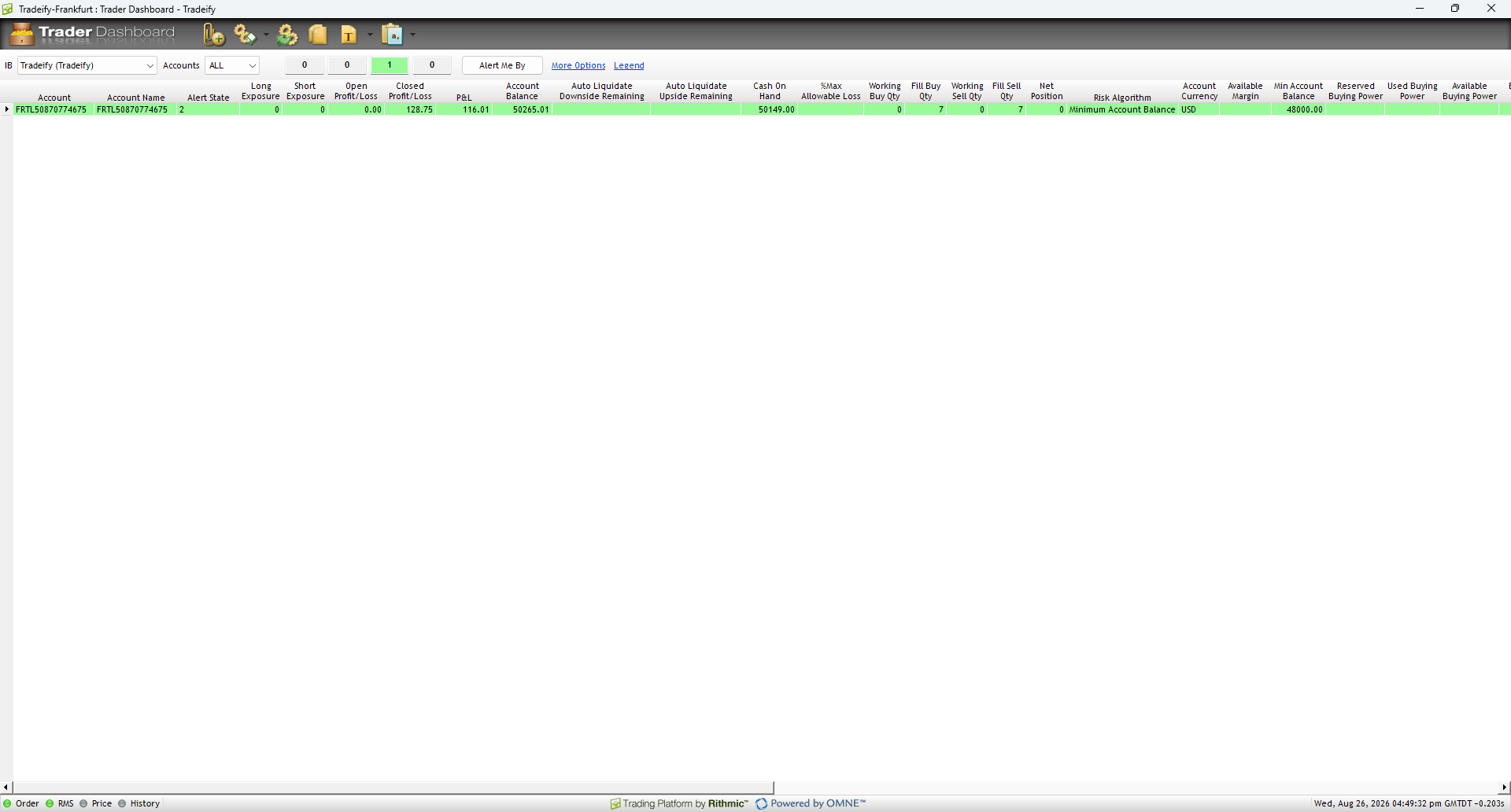Expand the arrow beside the clipboard icon
Screen dimensions: 1511x812
point(412,35)
